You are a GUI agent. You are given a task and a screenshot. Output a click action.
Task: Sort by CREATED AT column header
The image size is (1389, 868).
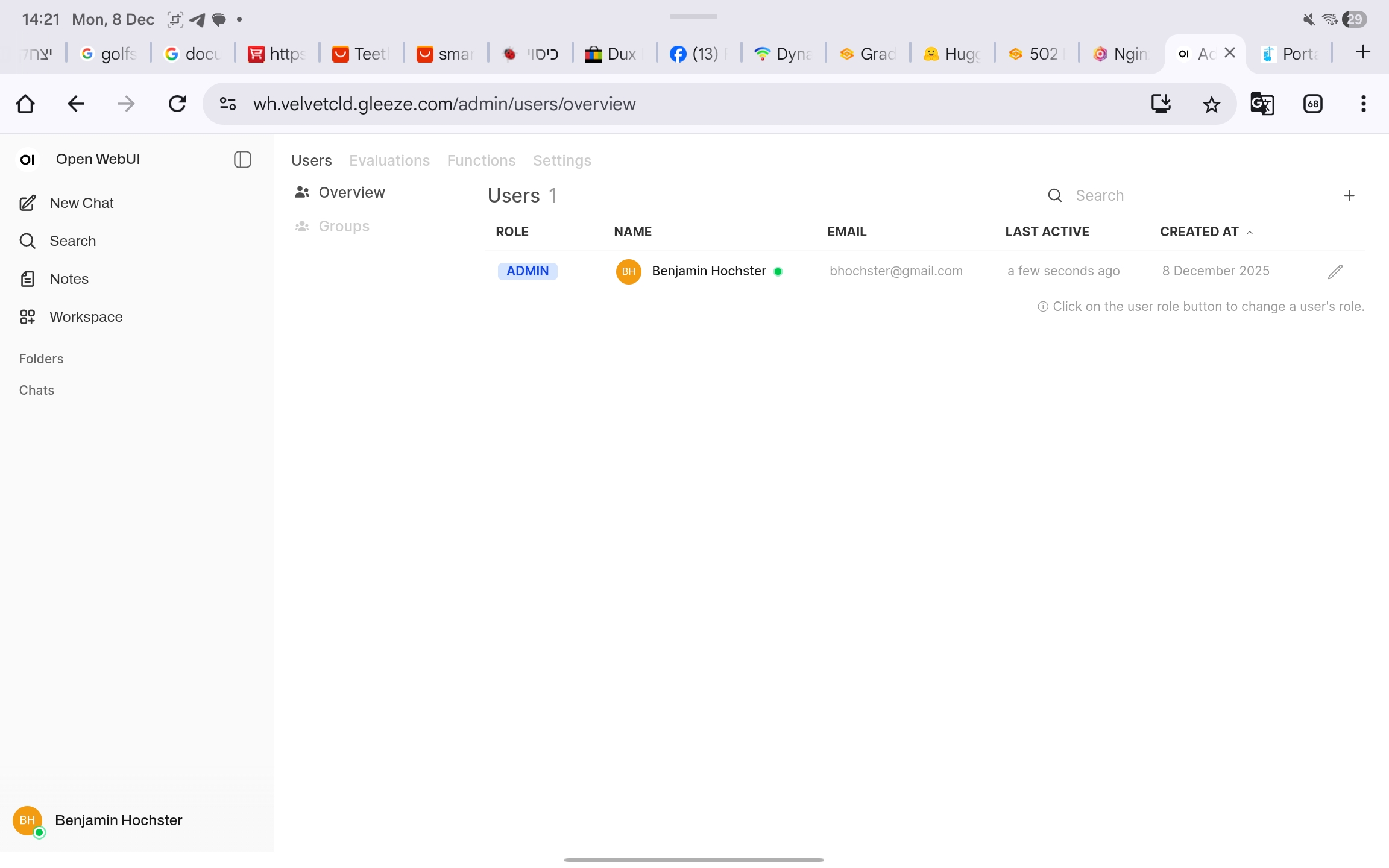(1199, 232)
